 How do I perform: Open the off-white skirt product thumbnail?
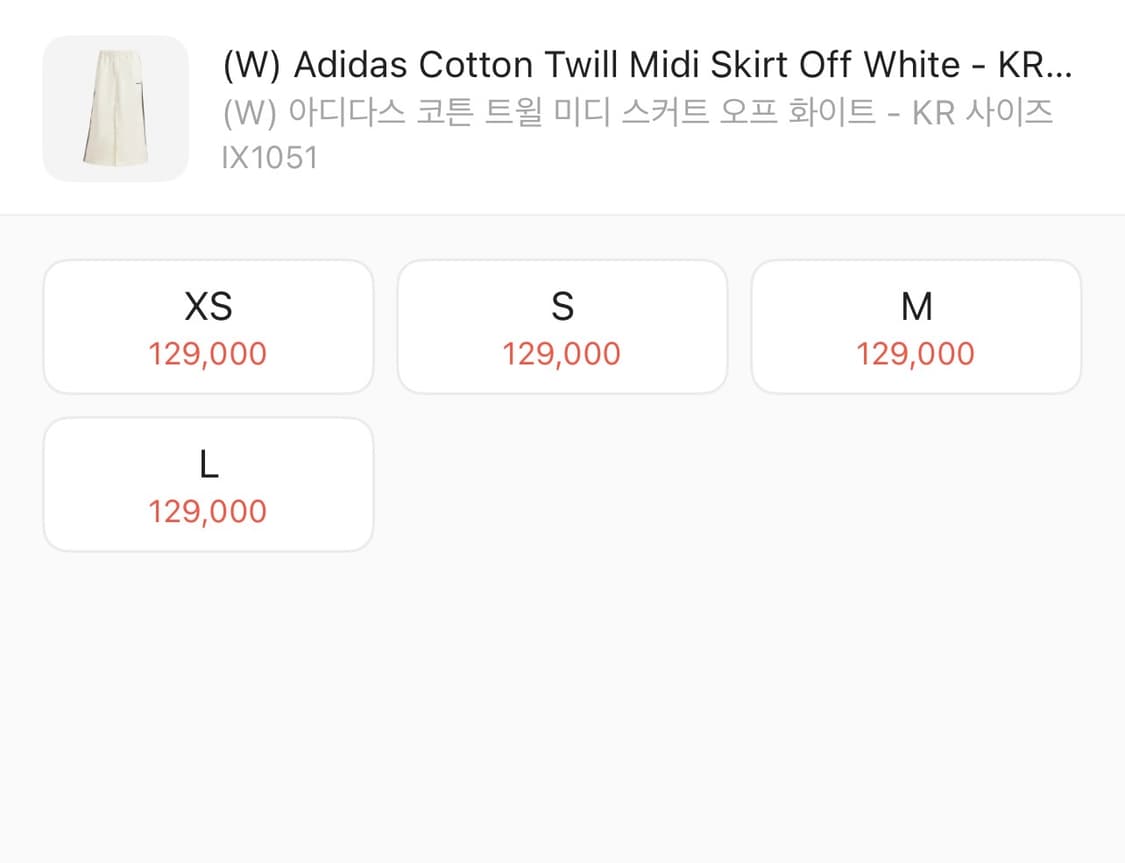[116, 108]
